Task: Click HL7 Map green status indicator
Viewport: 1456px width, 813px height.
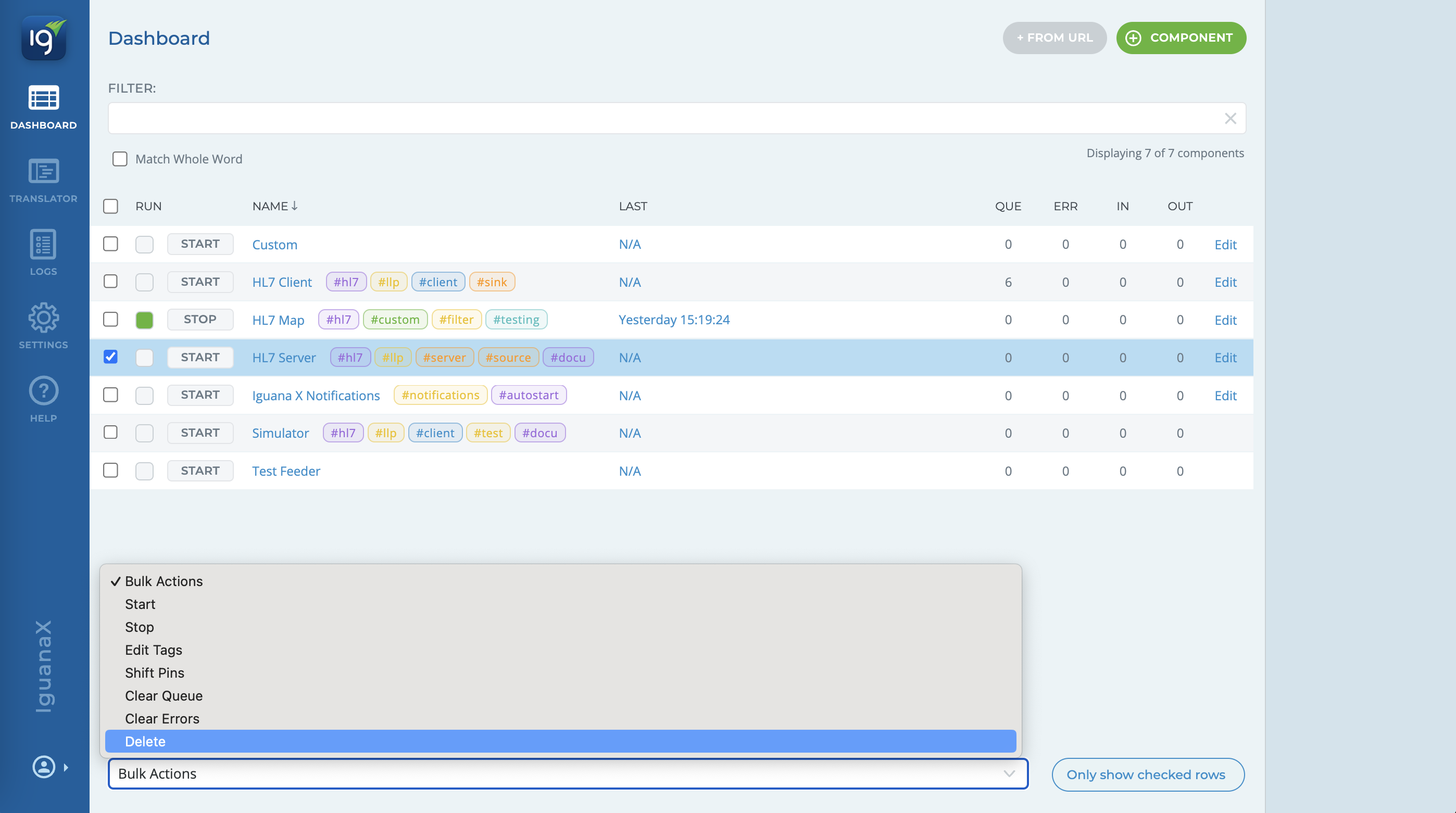Action: (145, 320)
